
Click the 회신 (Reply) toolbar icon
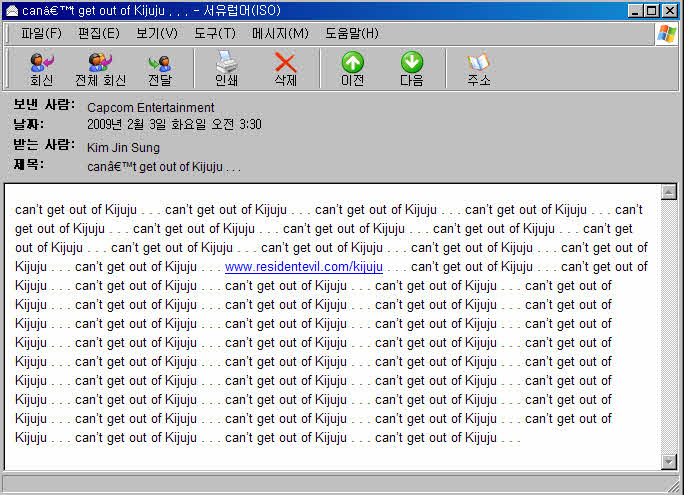(x=41, y=69)
